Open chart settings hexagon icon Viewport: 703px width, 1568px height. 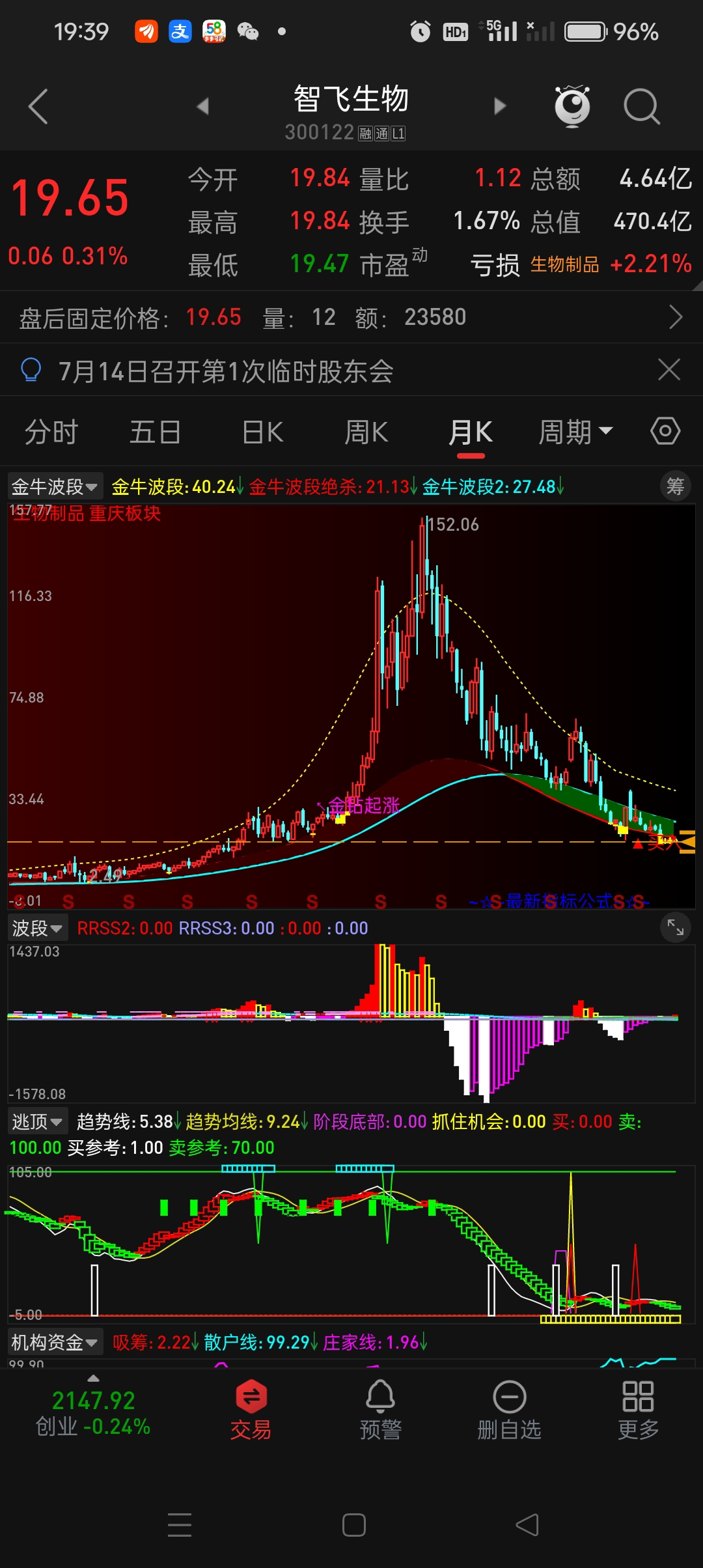coord(665,431)
